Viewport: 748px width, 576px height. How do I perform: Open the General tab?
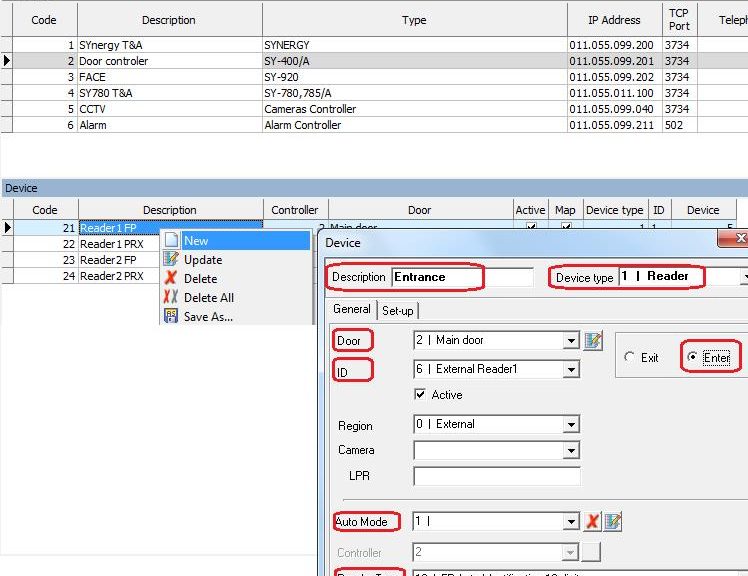[352, 310]
